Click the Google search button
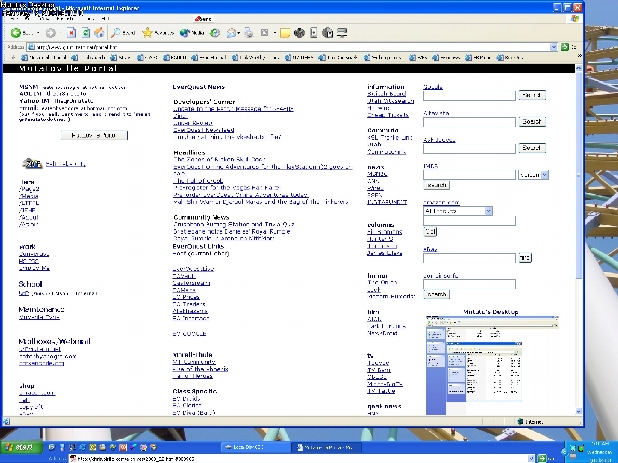618x463 pixels. coord(530,95)
